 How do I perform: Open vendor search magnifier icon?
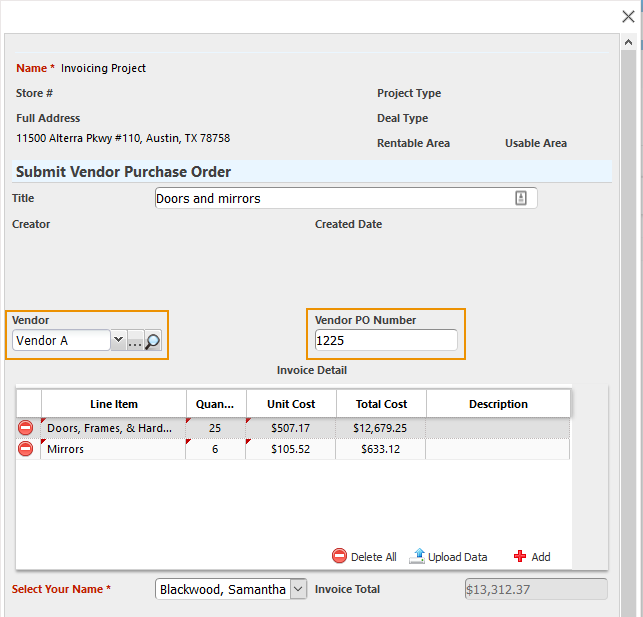(153, 340)
